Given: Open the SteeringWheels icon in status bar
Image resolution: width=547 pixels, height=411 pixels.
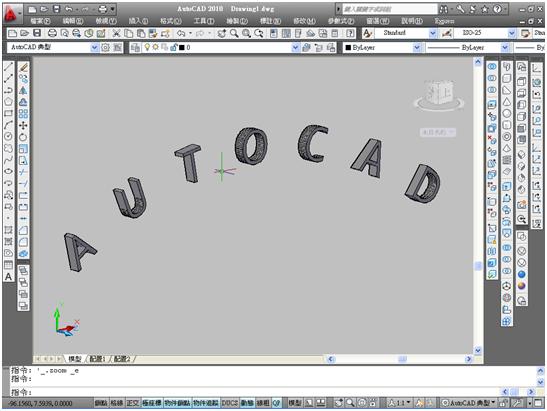Looking at the screenshot, I should 362,403.
